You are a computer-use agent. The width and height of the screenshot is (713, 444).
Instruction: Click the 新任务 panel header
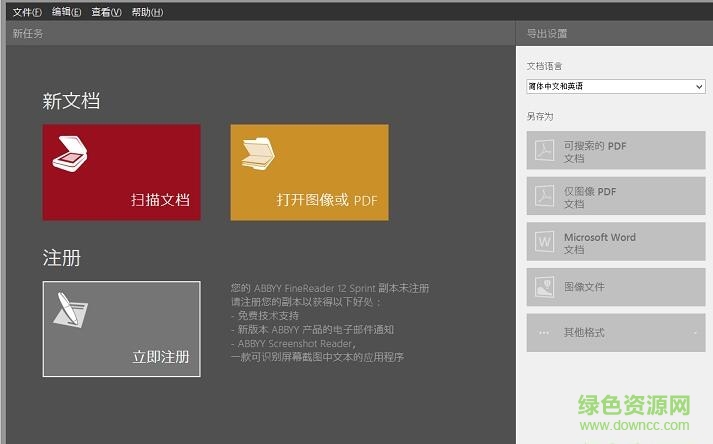(28, 34)
